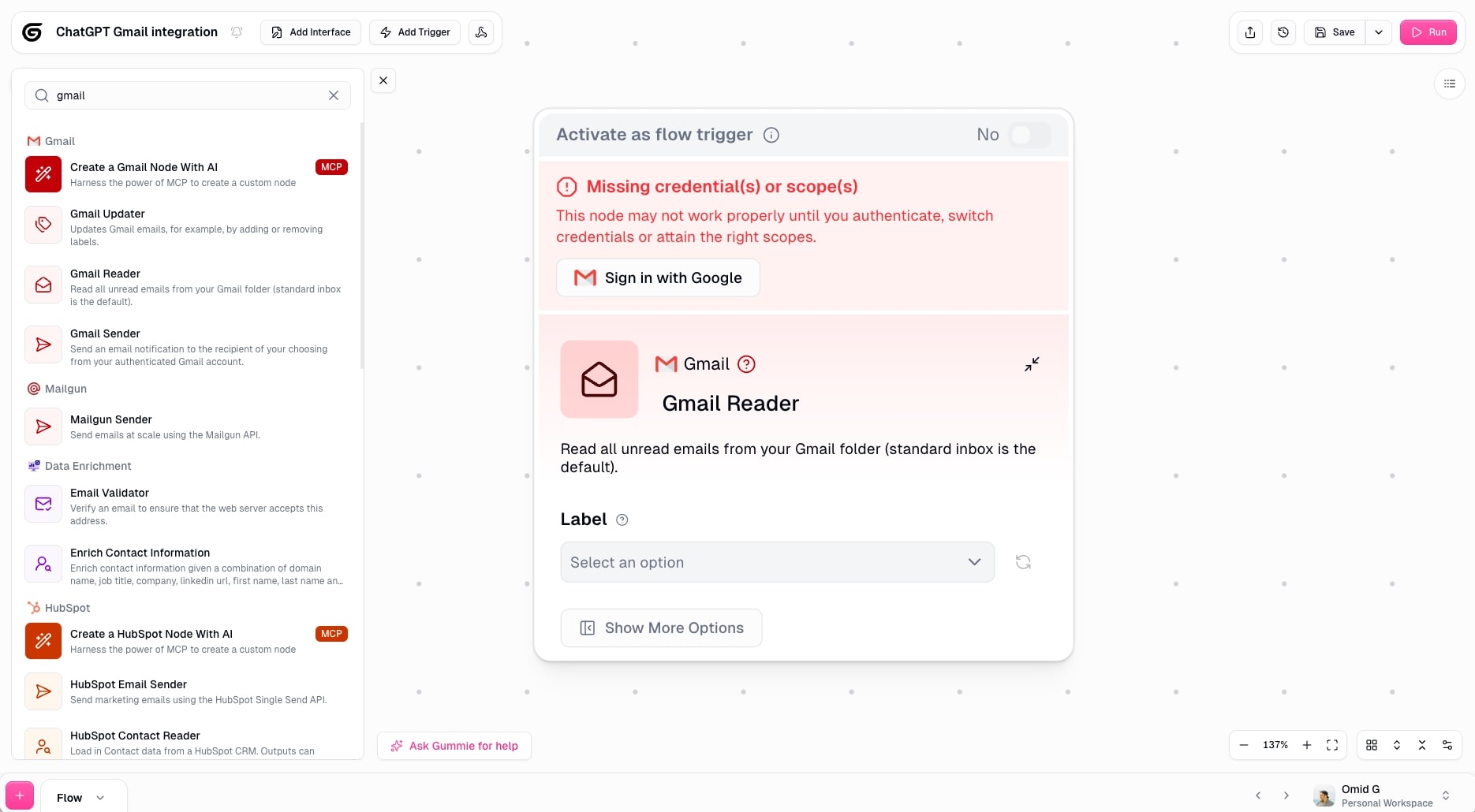Click Create a HubSpot Node With AI icon
Viewport: 1475px width, 812px height.
pyautogui.click(x=43, y=641)
